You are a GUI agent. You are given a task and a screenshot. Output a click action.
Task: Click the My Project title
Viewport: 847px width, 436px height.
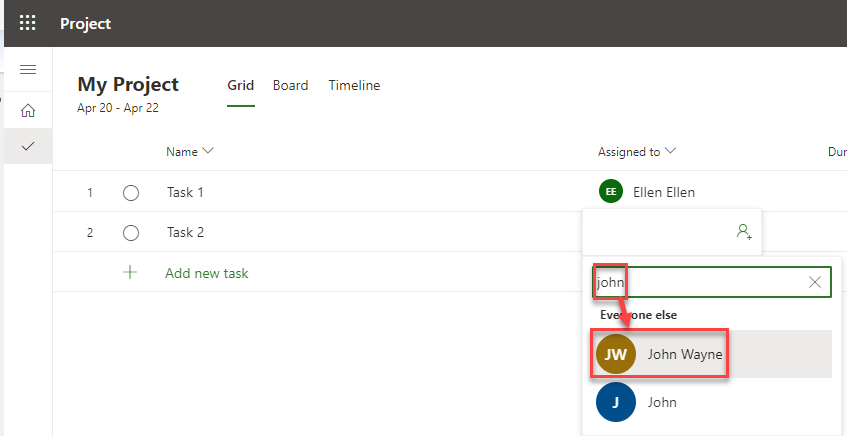(128, 85)
